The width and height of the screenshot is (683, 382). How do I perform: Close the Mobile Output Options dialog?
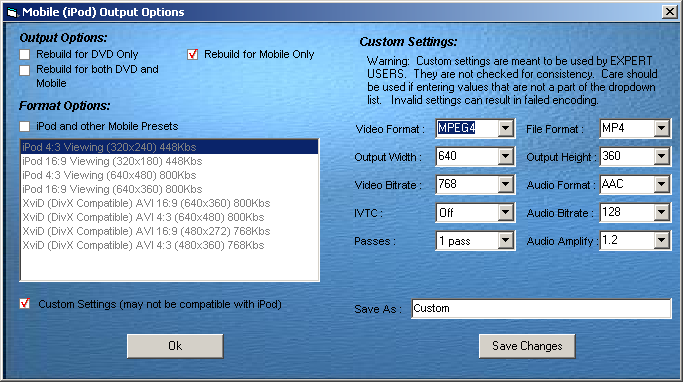(669, 12)
